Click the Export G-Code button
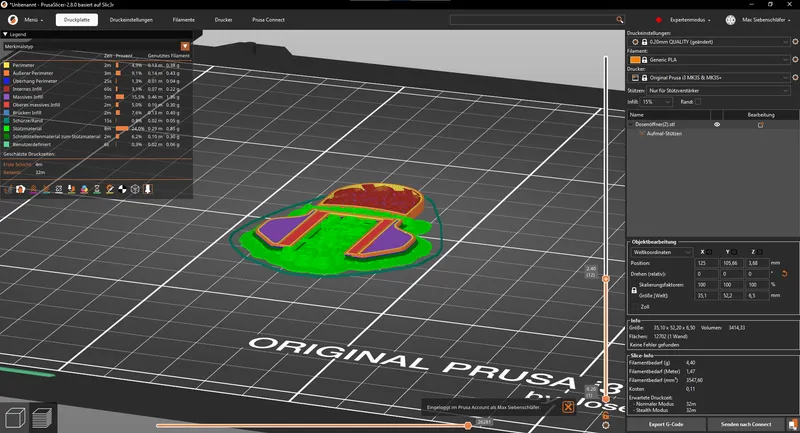 point(661,424)
